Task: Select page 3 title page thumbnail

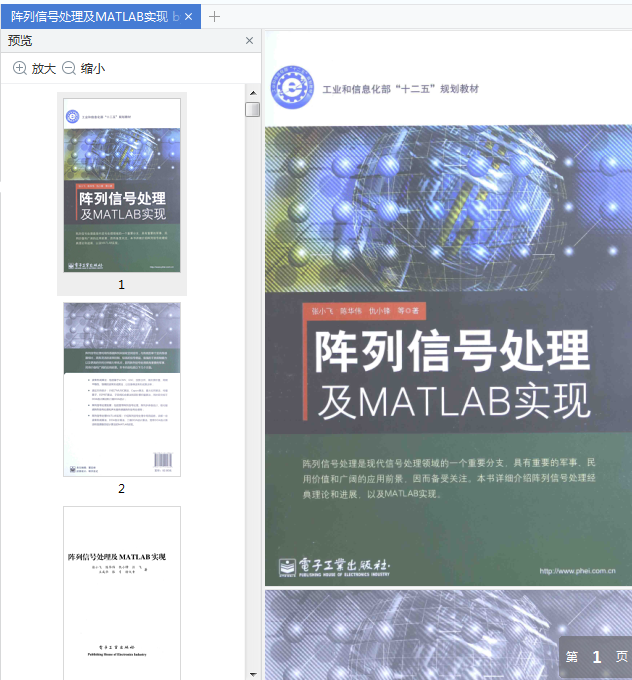Action: coord(122,593)
